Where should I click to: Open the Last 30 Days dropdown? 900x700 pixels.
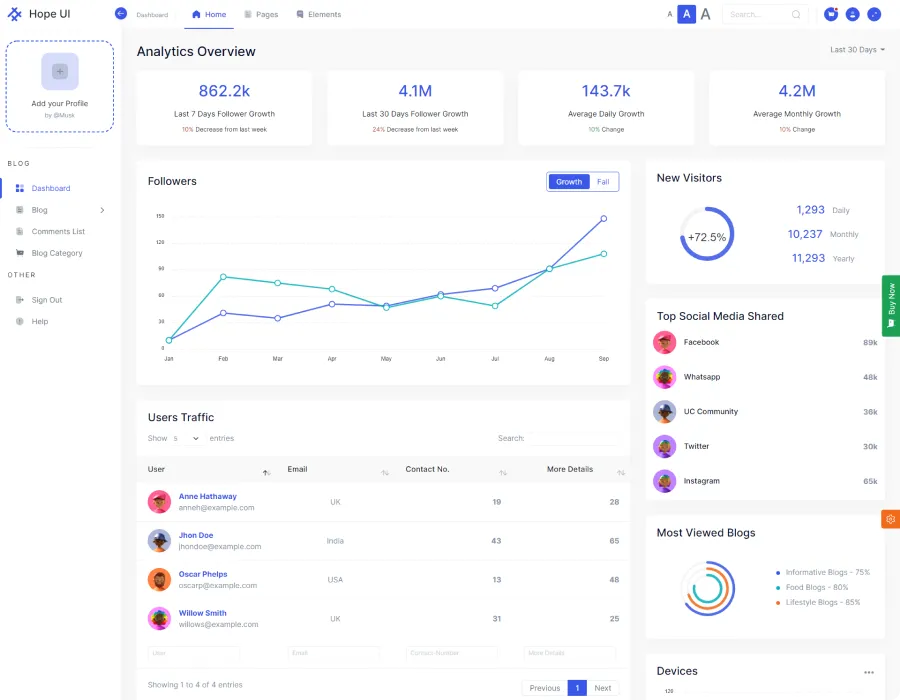[x=857, y=50]
